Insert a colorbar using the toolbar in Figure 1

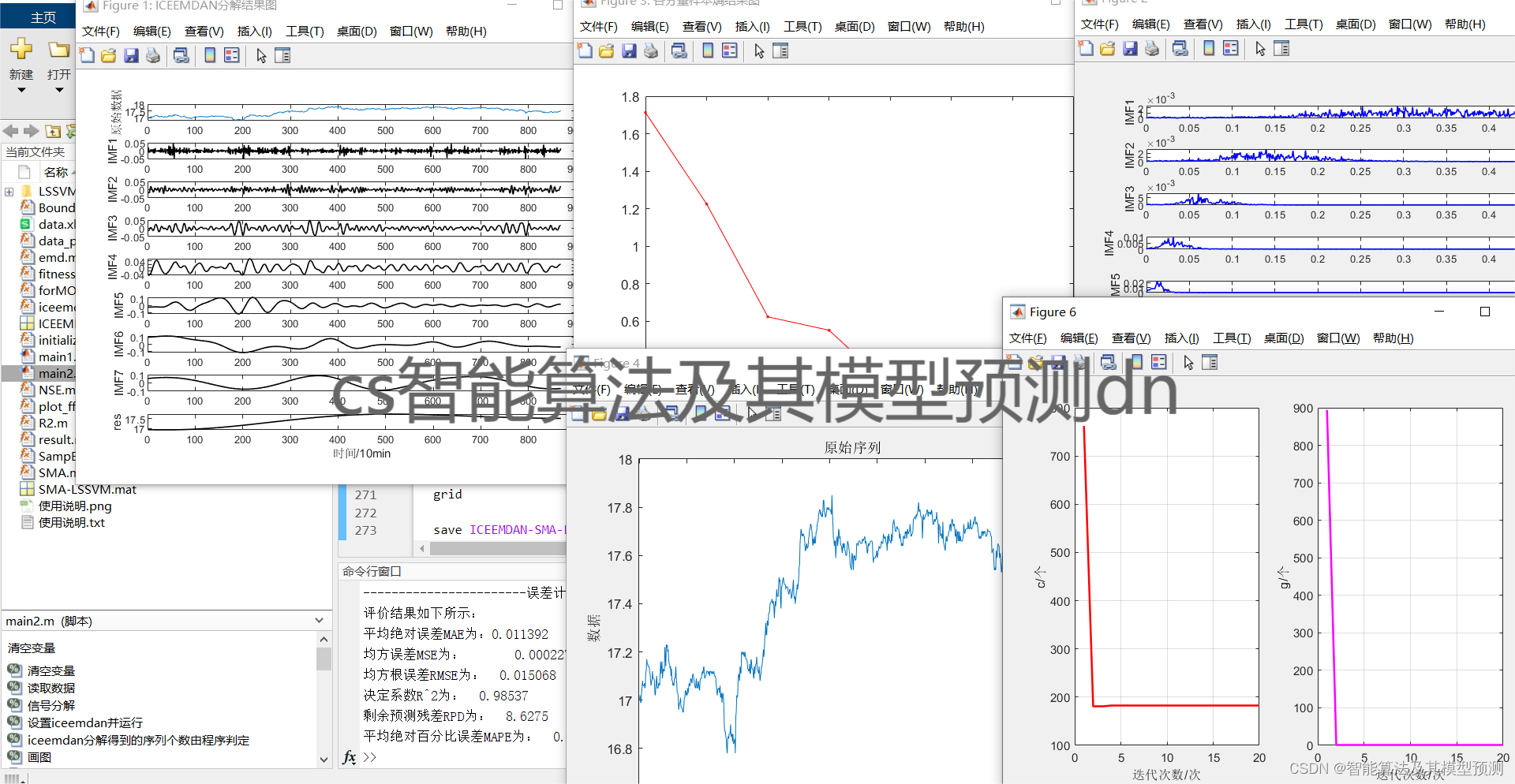tap(209, 55)
